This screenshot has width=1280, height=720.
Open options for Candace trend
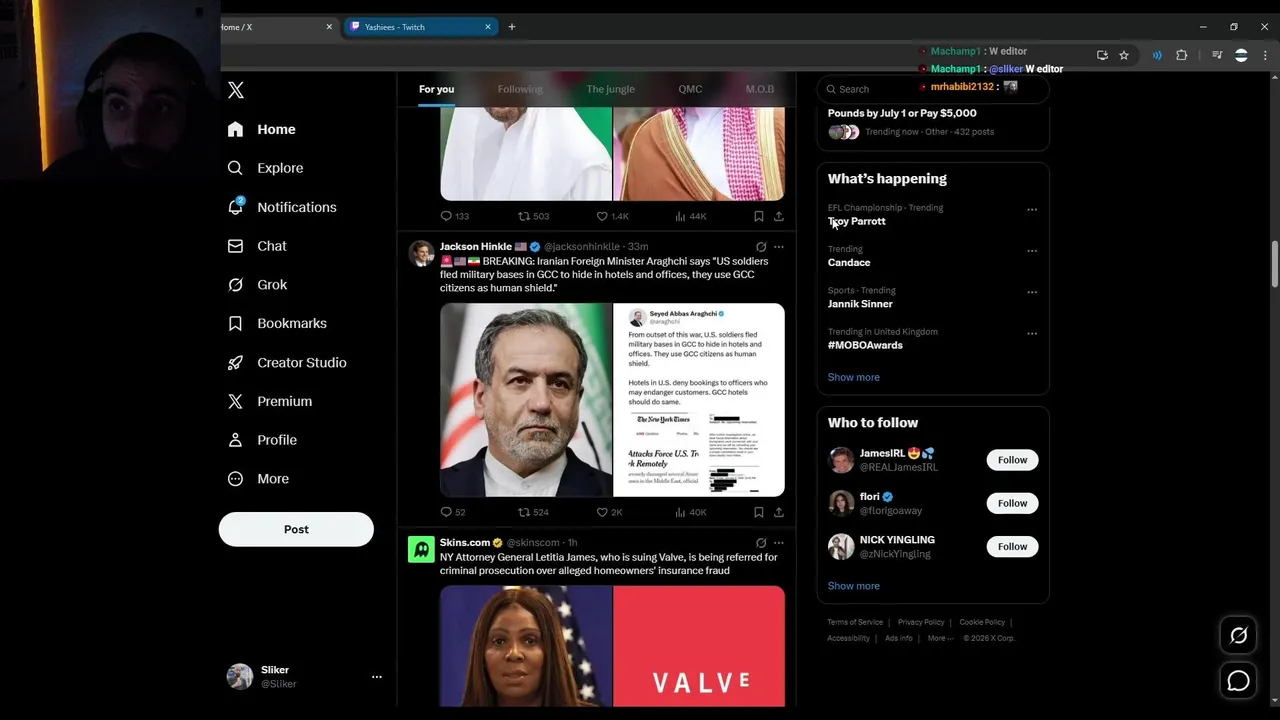point(1032,251)
